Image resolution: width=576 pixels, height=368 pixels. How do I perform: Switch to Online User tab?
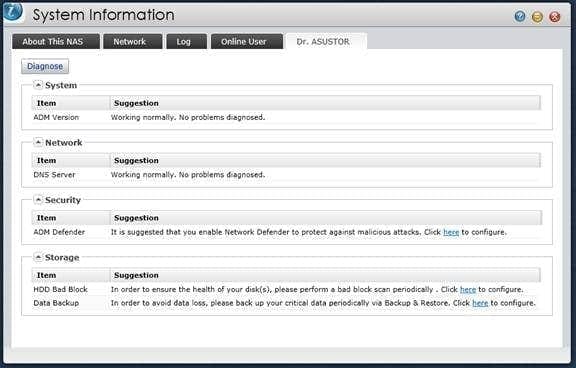[247, 42]
